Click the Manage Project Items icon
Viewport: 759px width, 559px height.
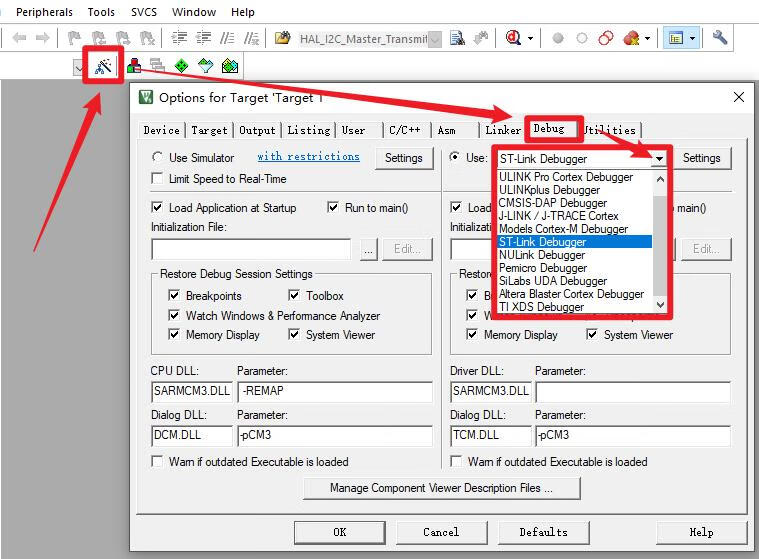pyautogui.click(x=133, y=67)
